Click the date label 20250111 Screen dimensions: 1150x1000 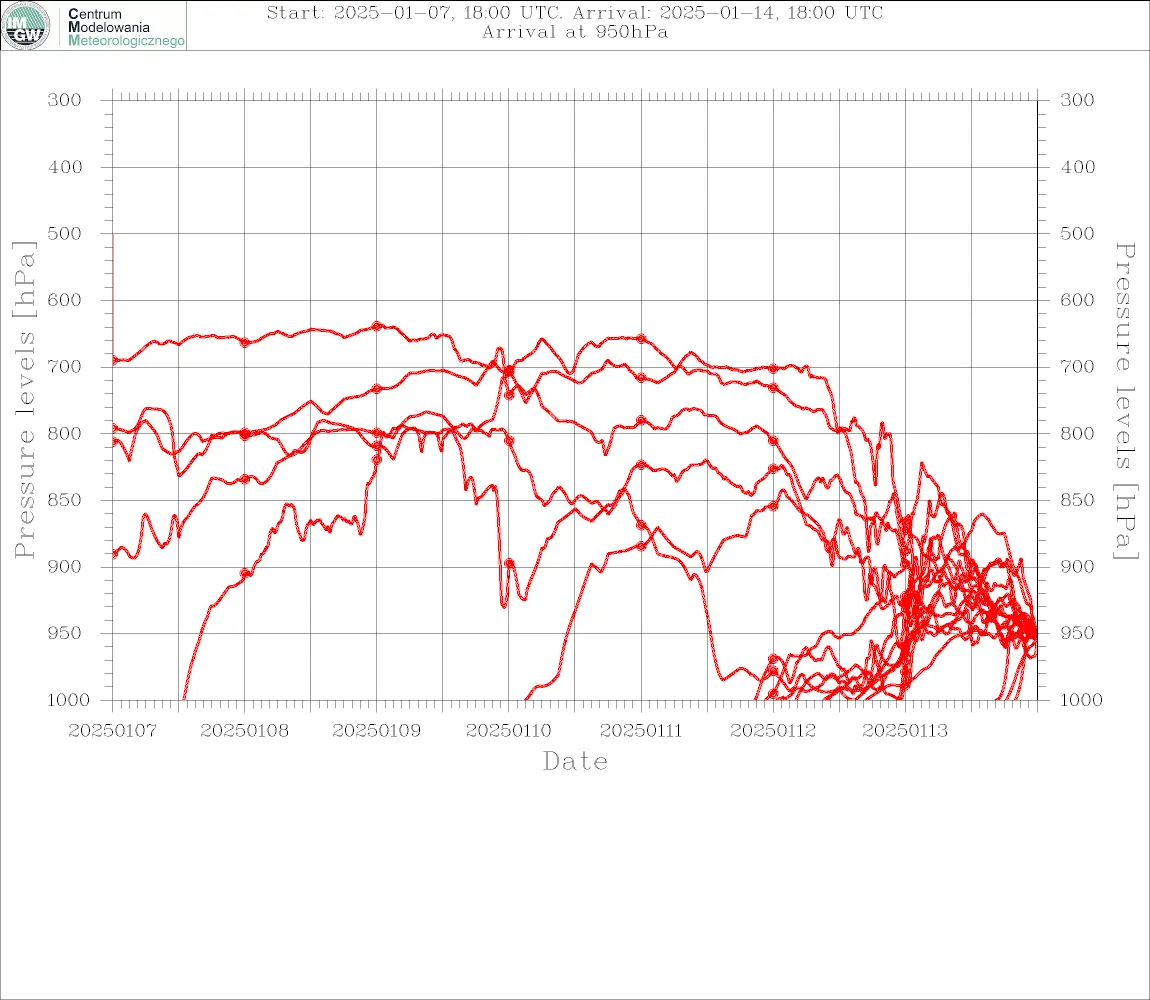click(x=641, y=731)
